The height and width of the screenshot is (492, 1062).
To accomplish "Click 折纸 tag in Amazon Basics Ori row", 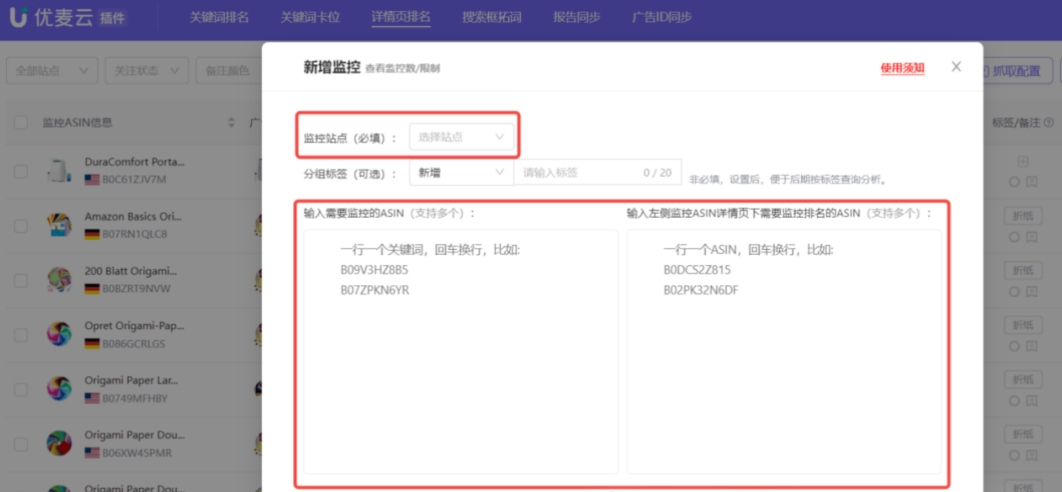I will pos(1023,216).
